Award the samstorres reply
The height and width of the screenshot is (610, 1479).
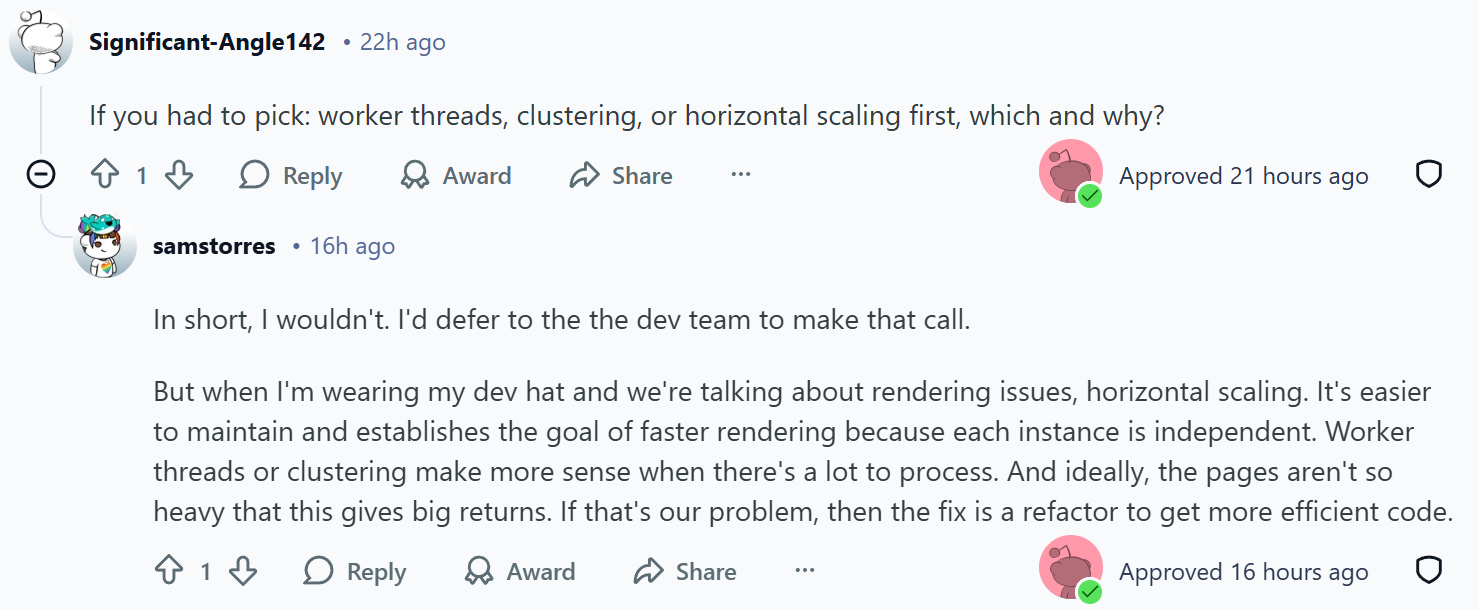(x=520, y=572)
